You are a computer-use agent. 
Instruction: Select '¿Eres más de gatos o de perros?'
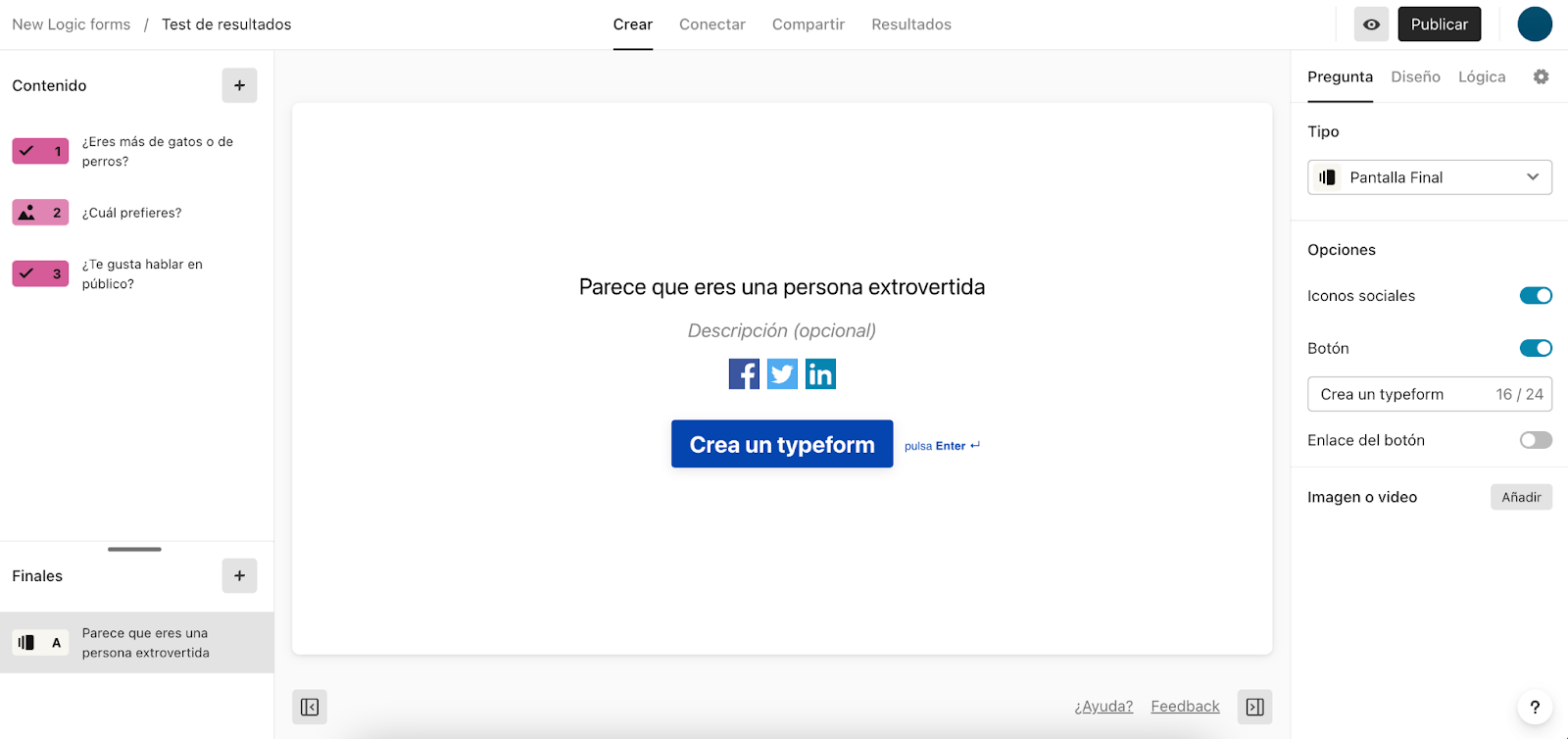[158, 152]
